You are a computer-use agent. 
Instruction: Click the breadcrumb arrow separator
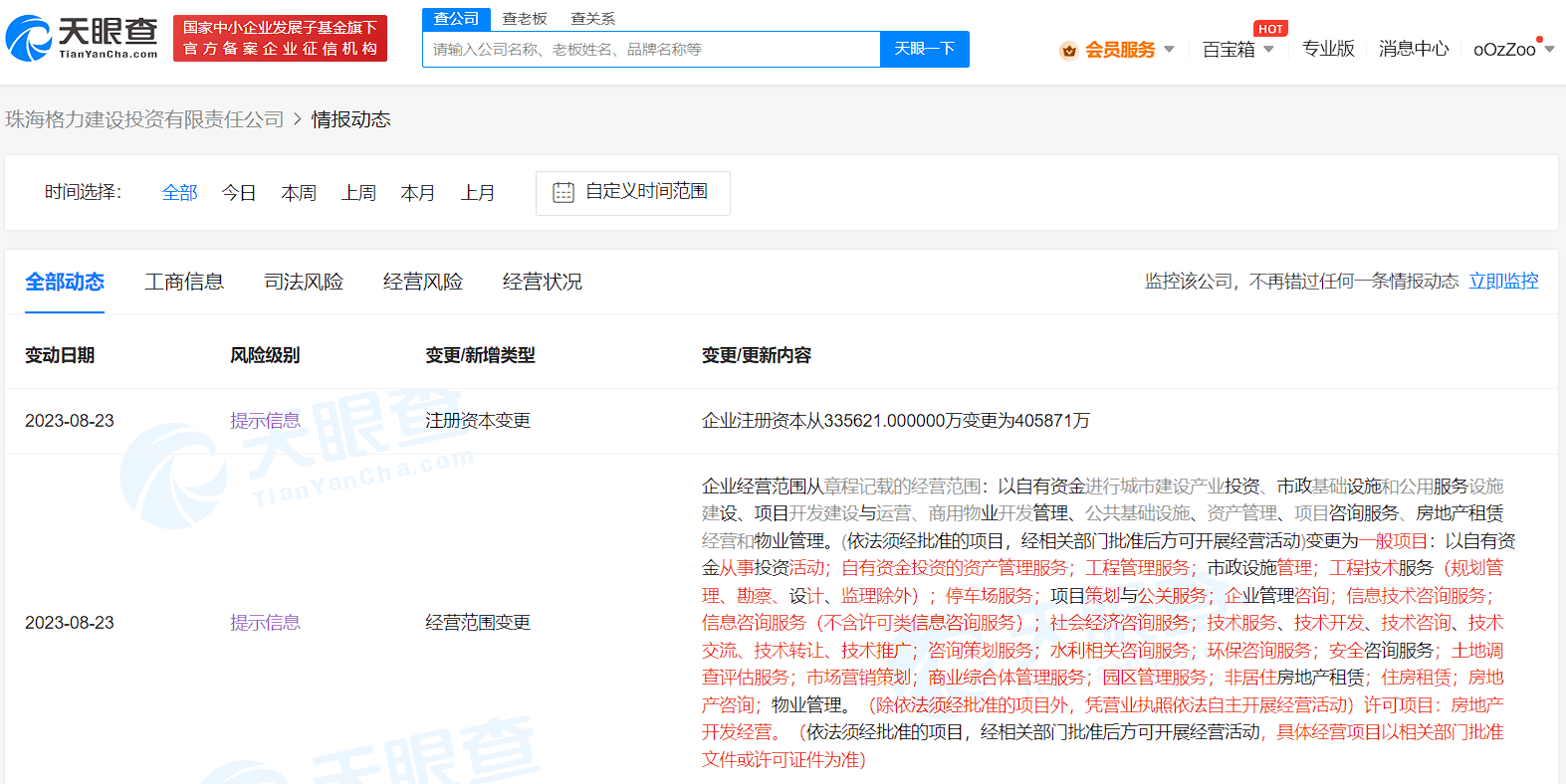(x=297, y=119)
